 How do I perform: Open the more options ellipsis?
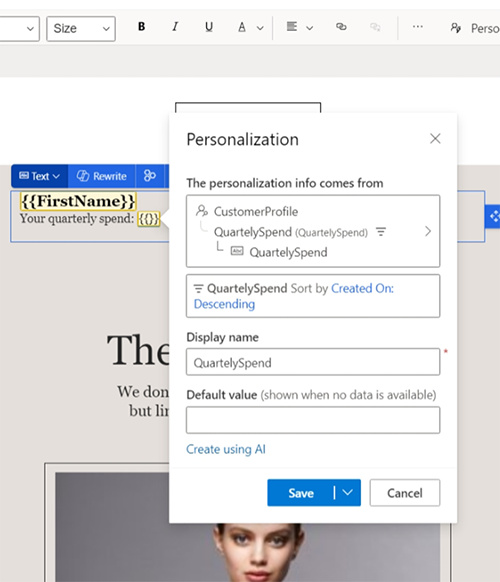[x=418, y=27]
